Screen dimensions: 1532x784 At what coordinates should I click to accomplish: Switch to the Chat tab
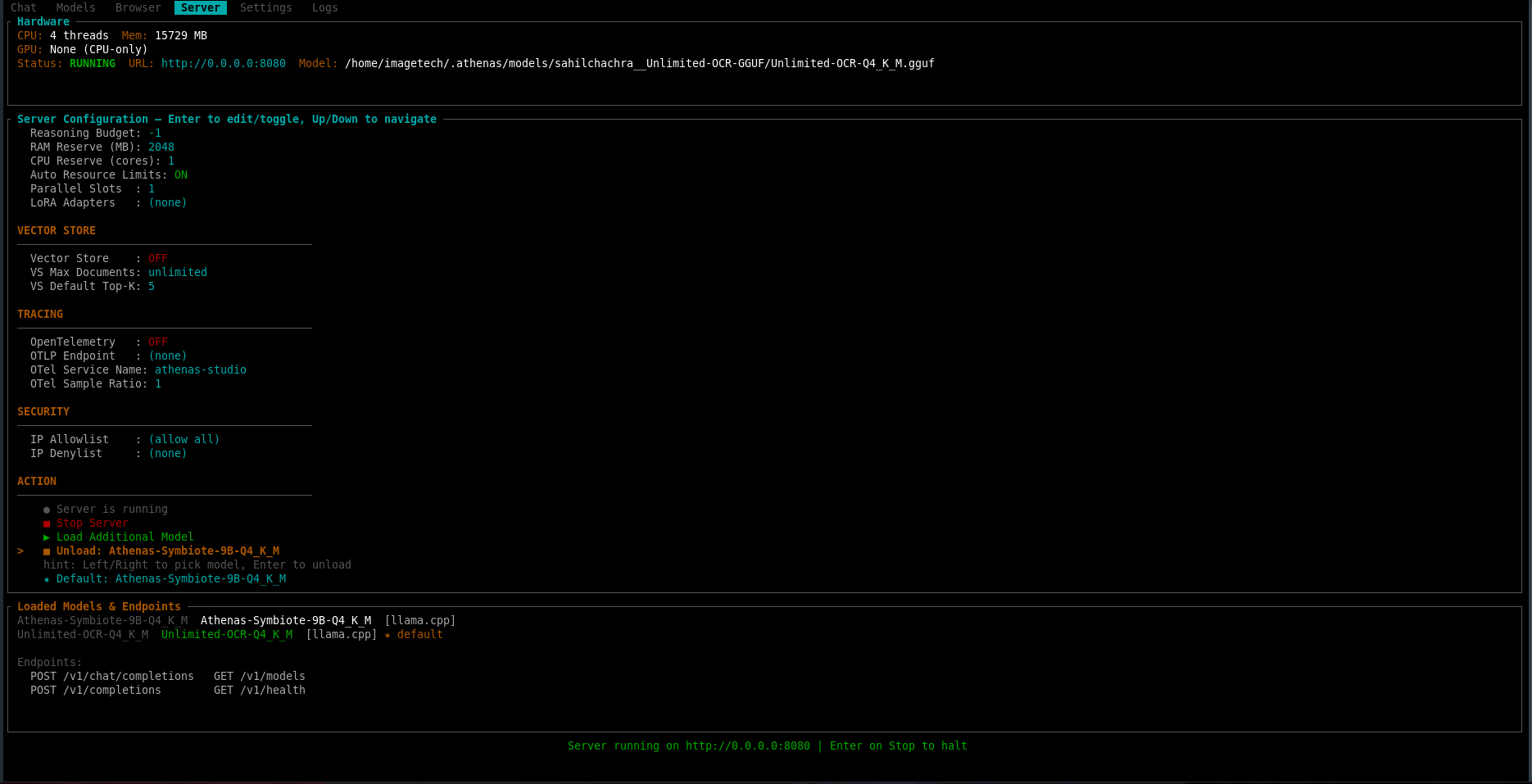[x=24, y=7]
